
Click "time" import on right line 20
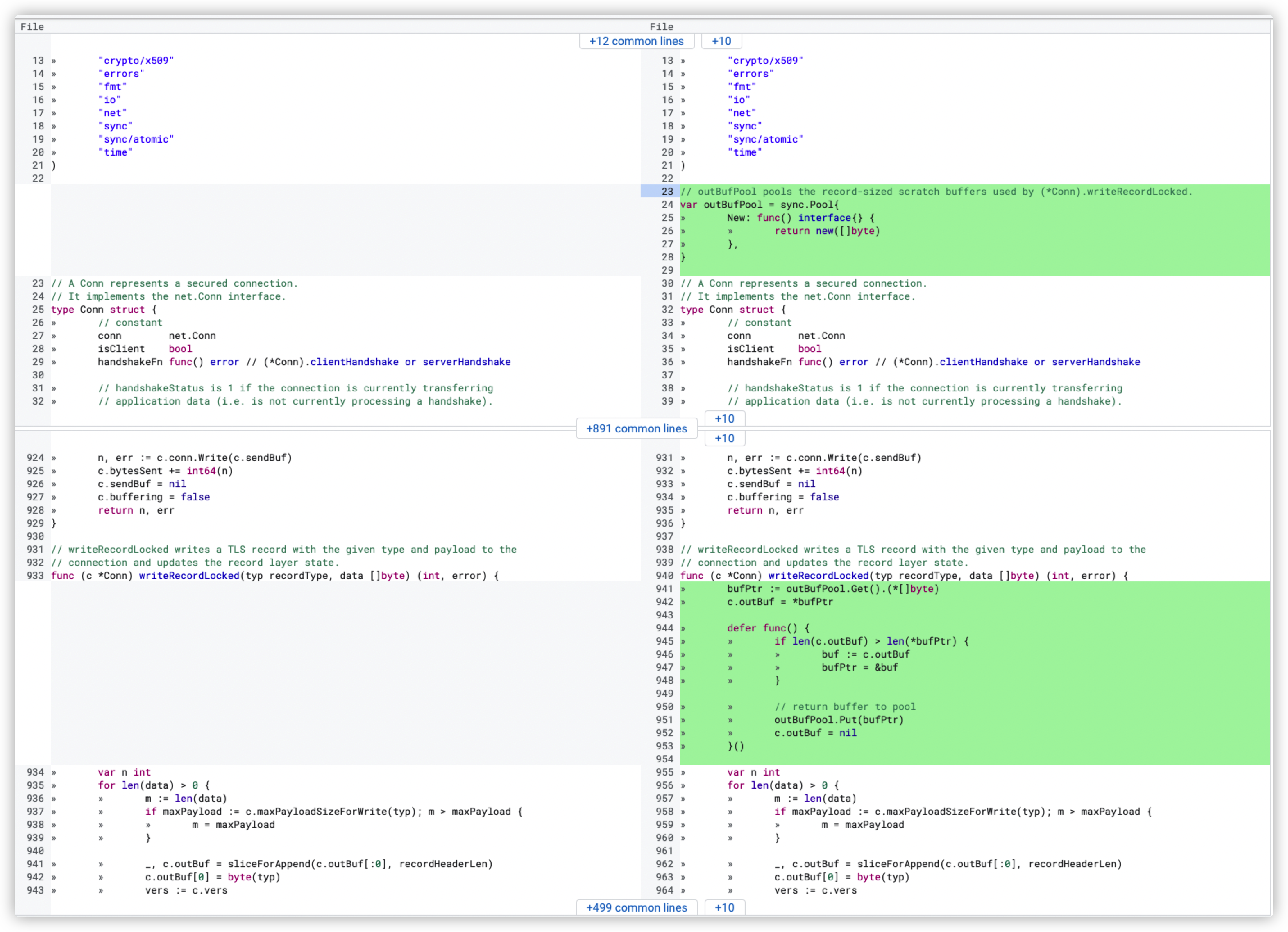pos(744,152)
